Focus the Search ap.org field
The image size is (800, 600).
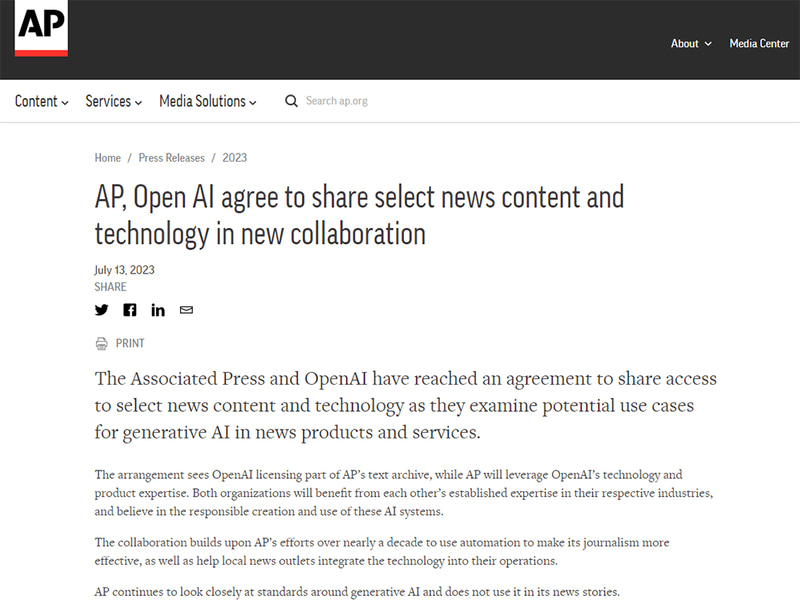click(337, 101)
